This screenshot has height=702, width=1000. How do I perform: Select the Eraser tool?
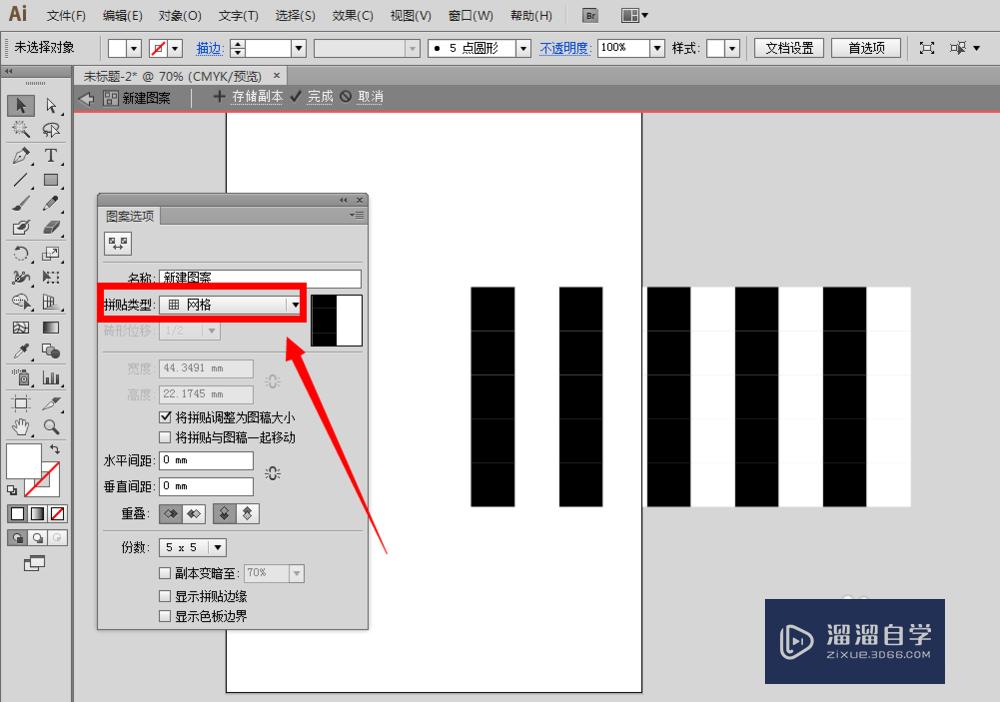coord(51,228)
